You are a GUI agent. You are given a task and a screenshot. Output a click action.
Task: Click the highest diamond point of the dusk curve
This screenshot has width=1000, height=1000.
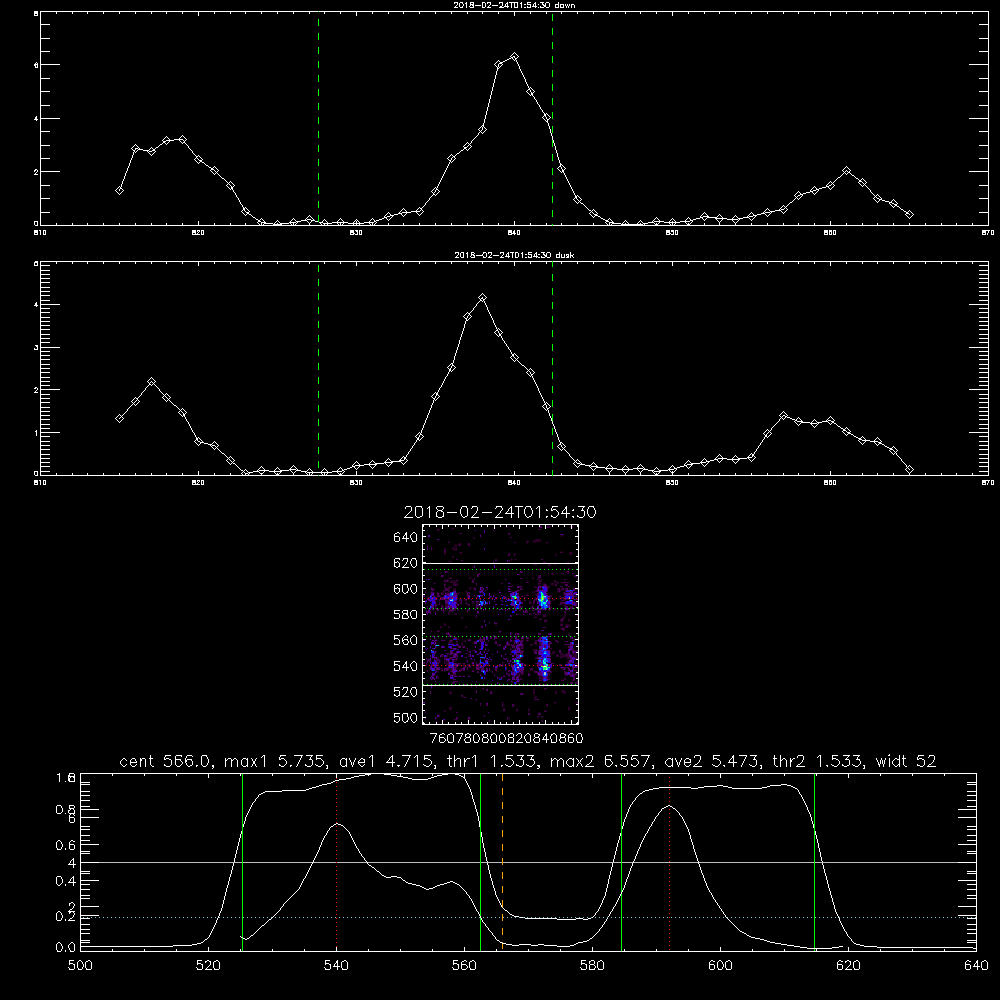(483, 298)
